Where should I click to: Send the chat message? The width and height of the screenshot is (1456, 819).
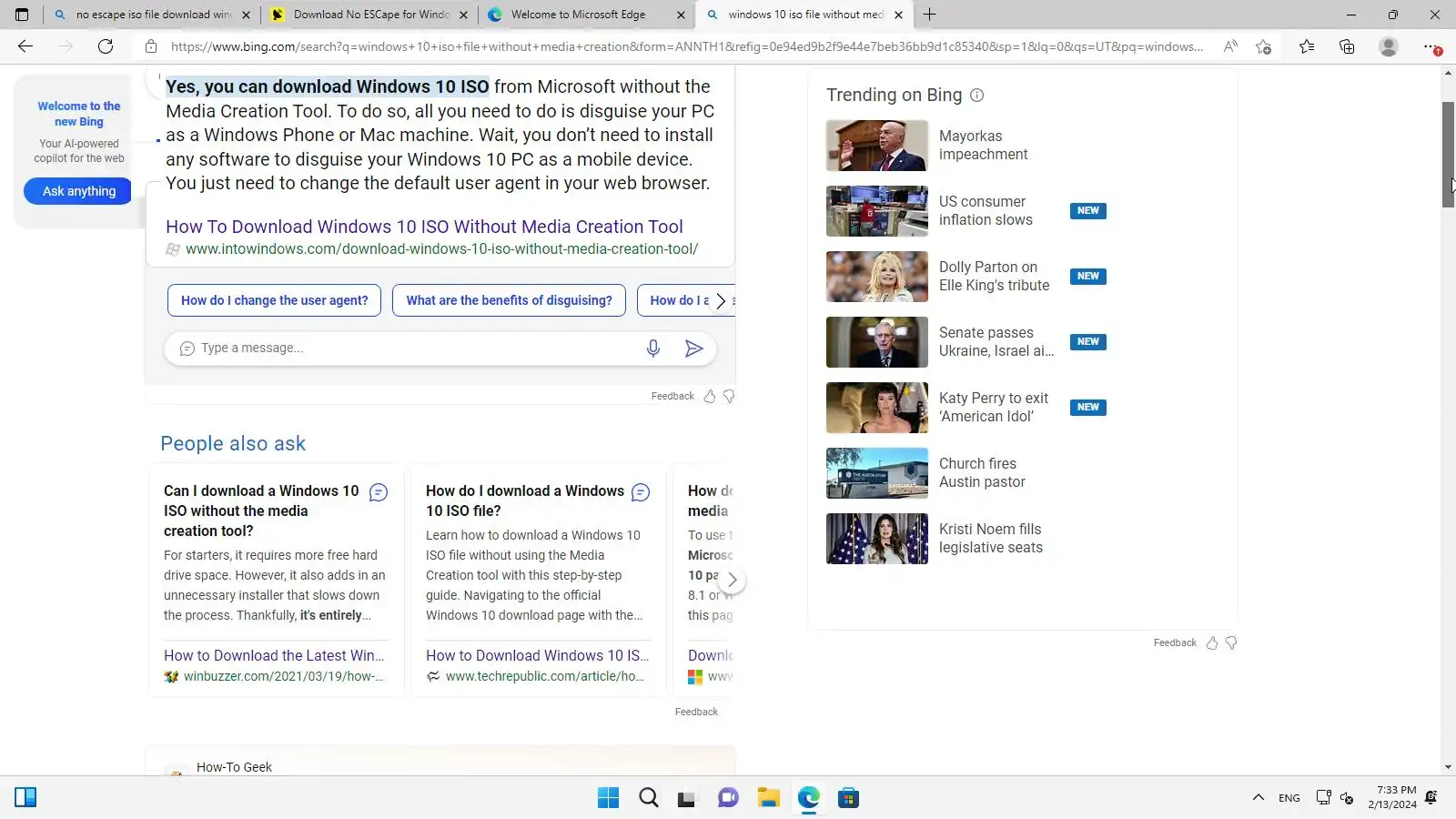click(693, 349)
